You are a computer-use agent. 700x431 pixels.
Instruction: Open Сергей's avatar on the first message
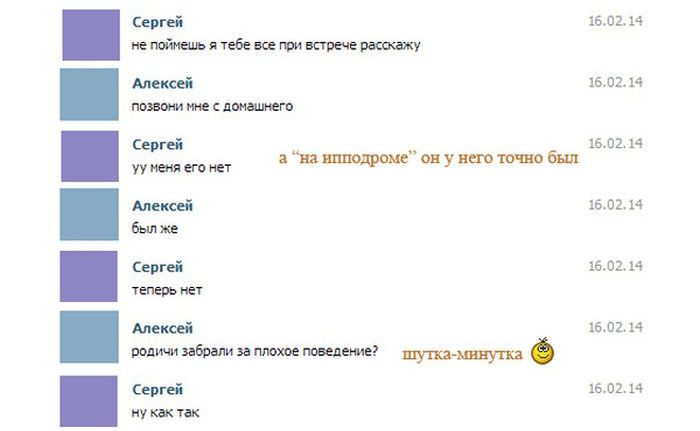(91, 35)
